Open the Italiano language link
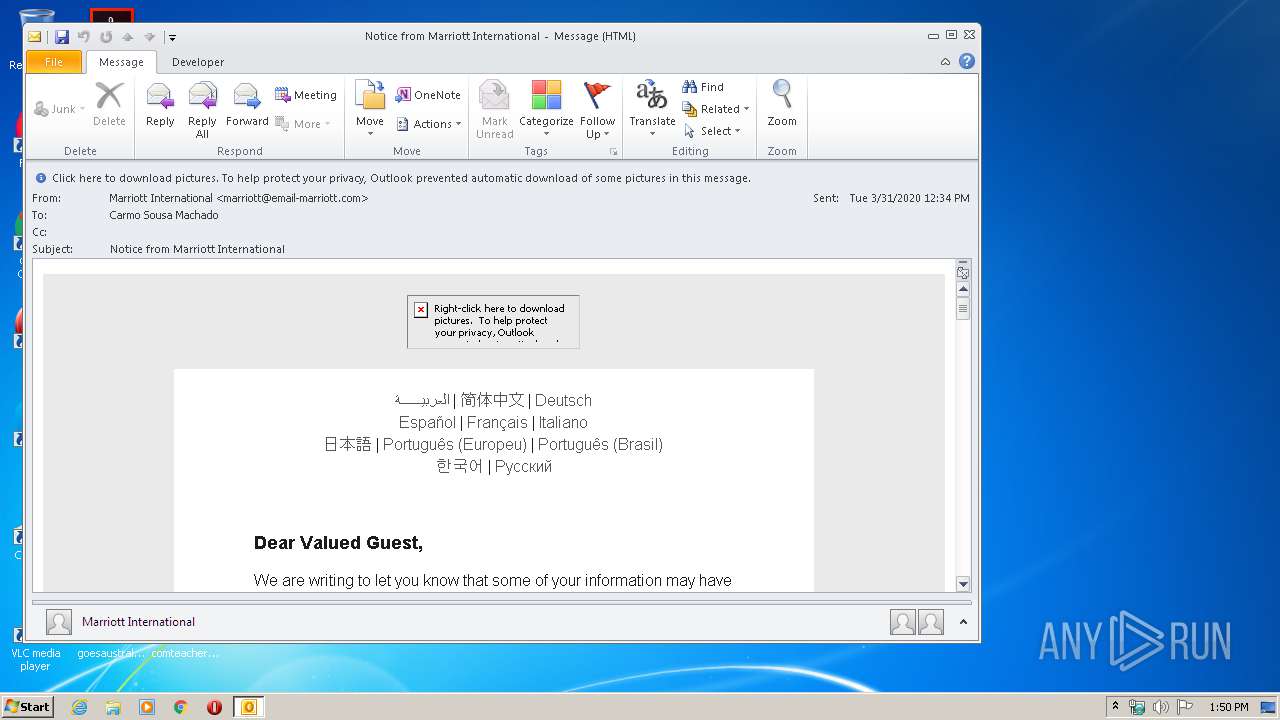Viewport: 1280px width, 720px height. click(563, 422)
